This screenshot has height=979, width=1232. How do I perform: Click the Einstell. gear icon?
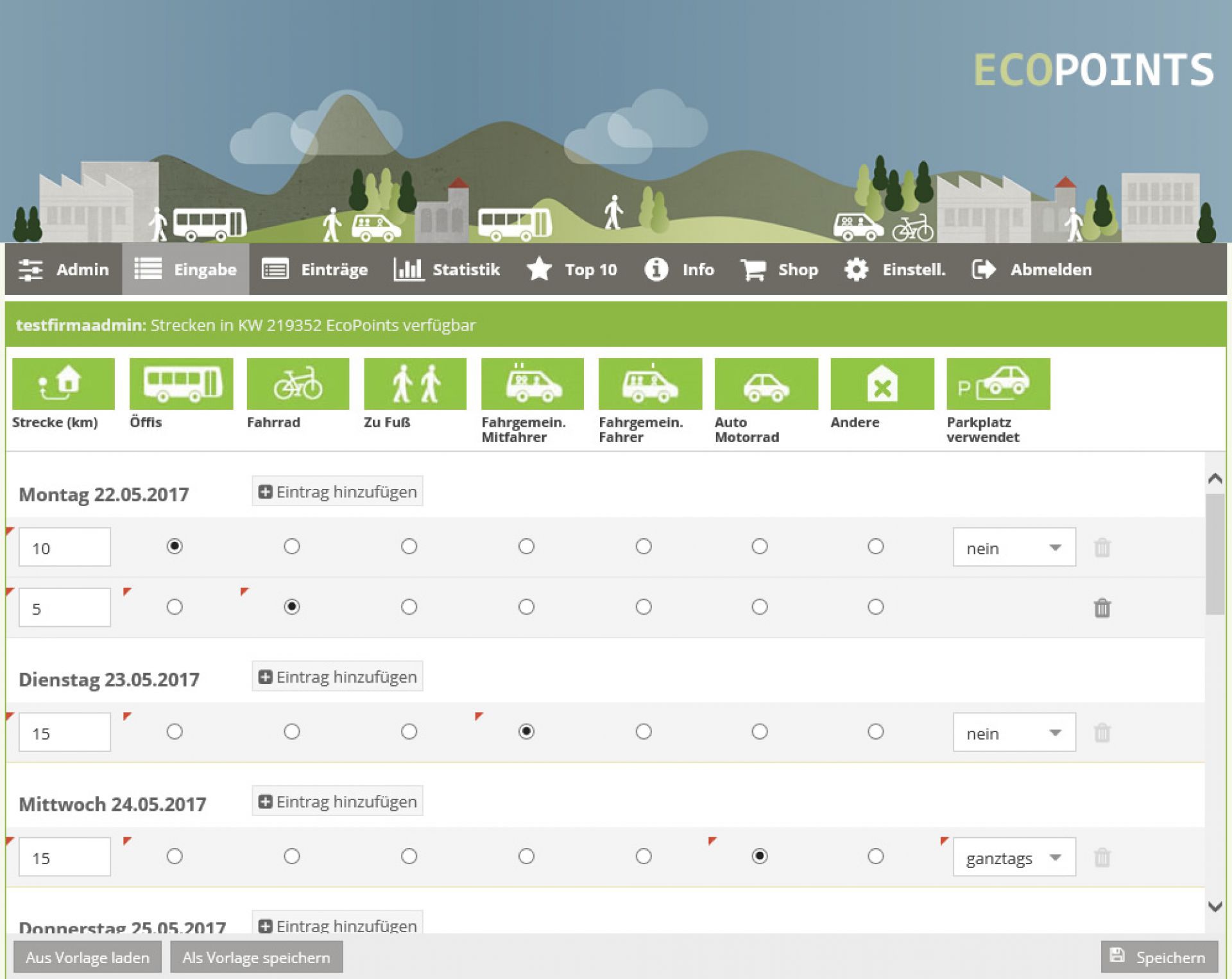(x=857, y=269)
